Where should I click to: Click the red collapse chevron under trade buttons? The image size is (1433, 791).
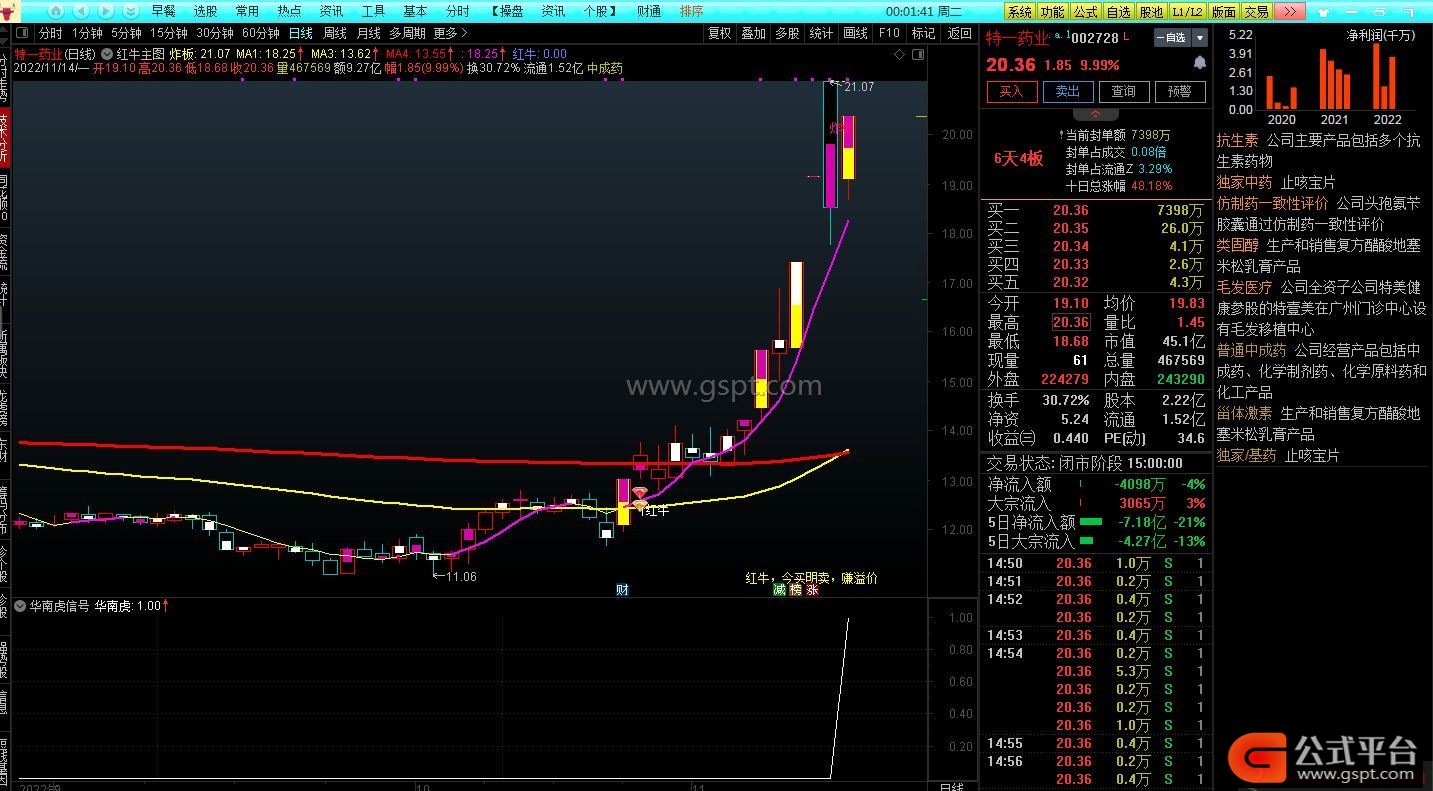tap(1096, 115)
